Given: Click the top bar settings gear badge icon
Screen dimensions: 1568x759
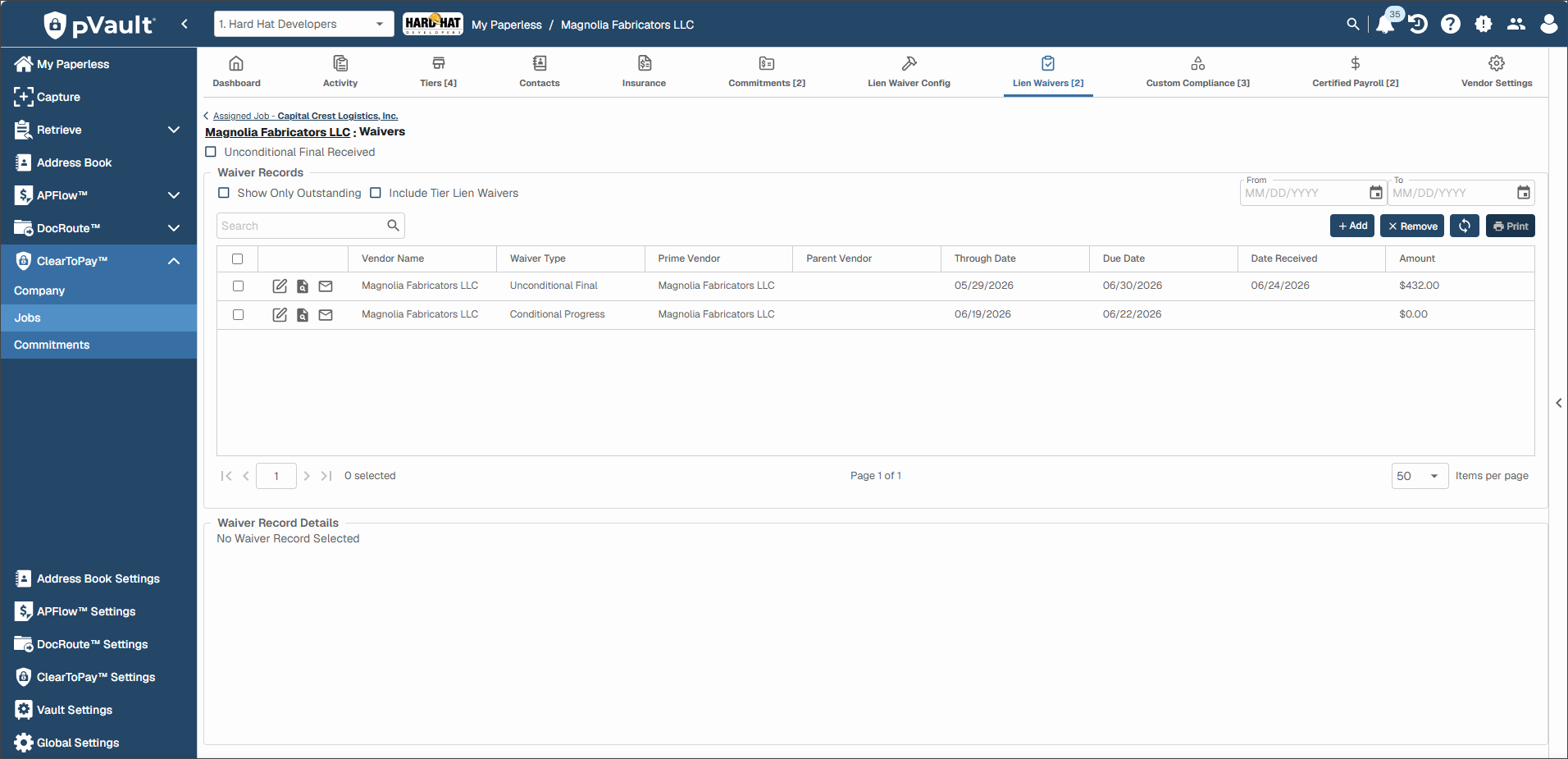Looking at the screenshot, I should pos(1484,25).
